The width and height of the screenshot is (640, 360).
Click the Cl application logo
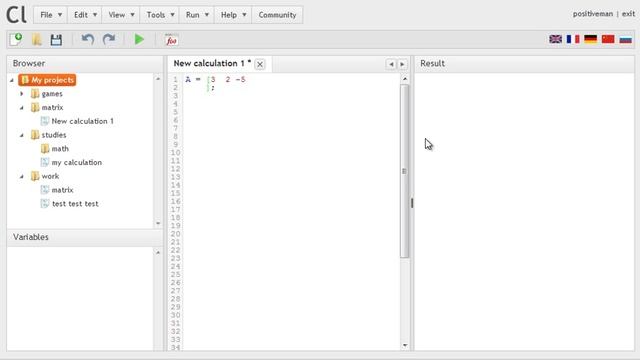[16, 15]
